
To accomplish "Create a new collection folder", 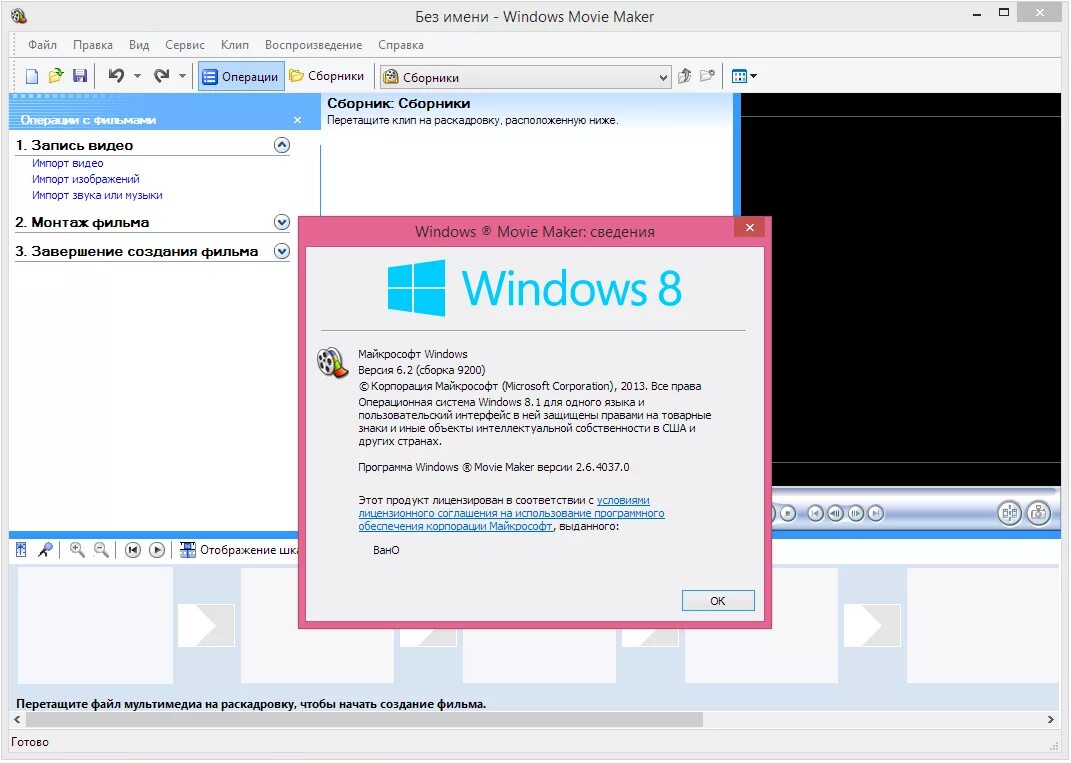I will pos(707,76).
